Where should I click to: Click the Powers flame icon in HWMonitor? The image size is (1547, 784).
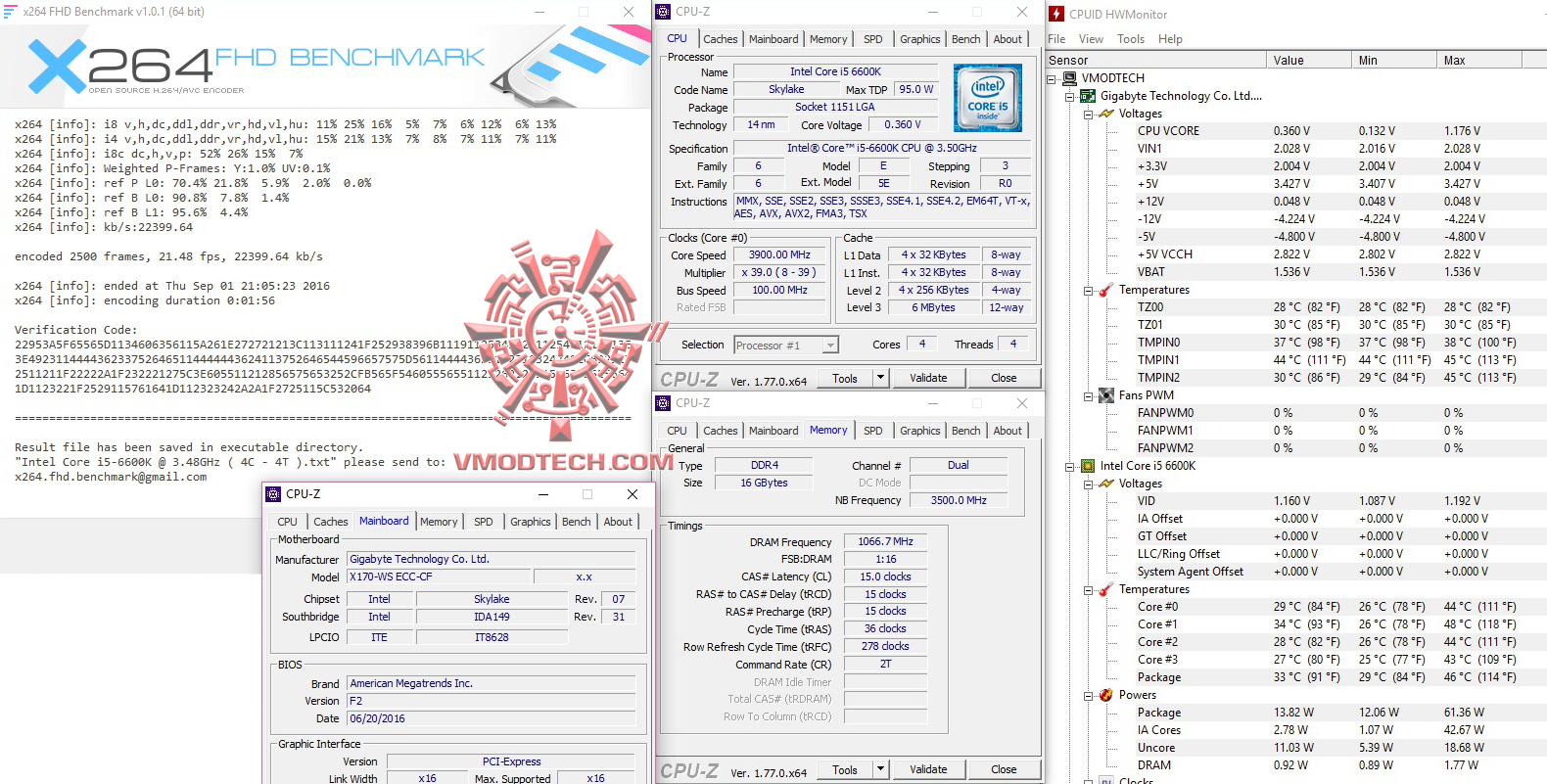1106,695
